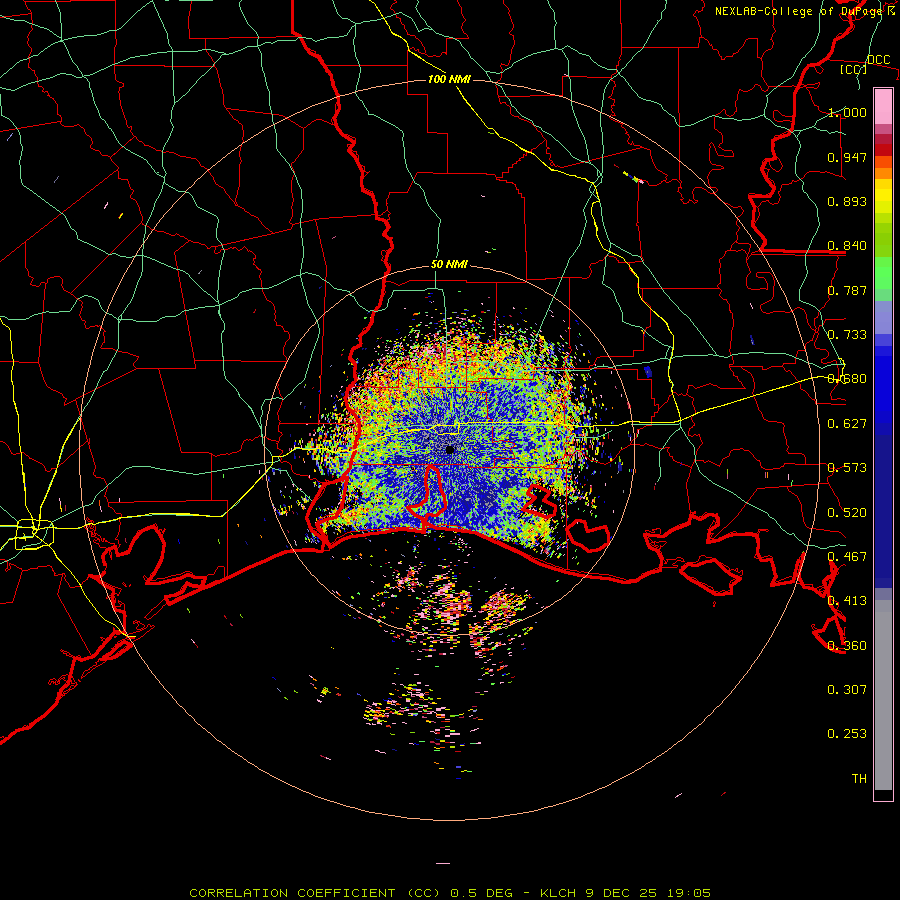Pick the bright green segment of color bar
The width and height of the screenshot is (900, 900).
pos(883,273)
